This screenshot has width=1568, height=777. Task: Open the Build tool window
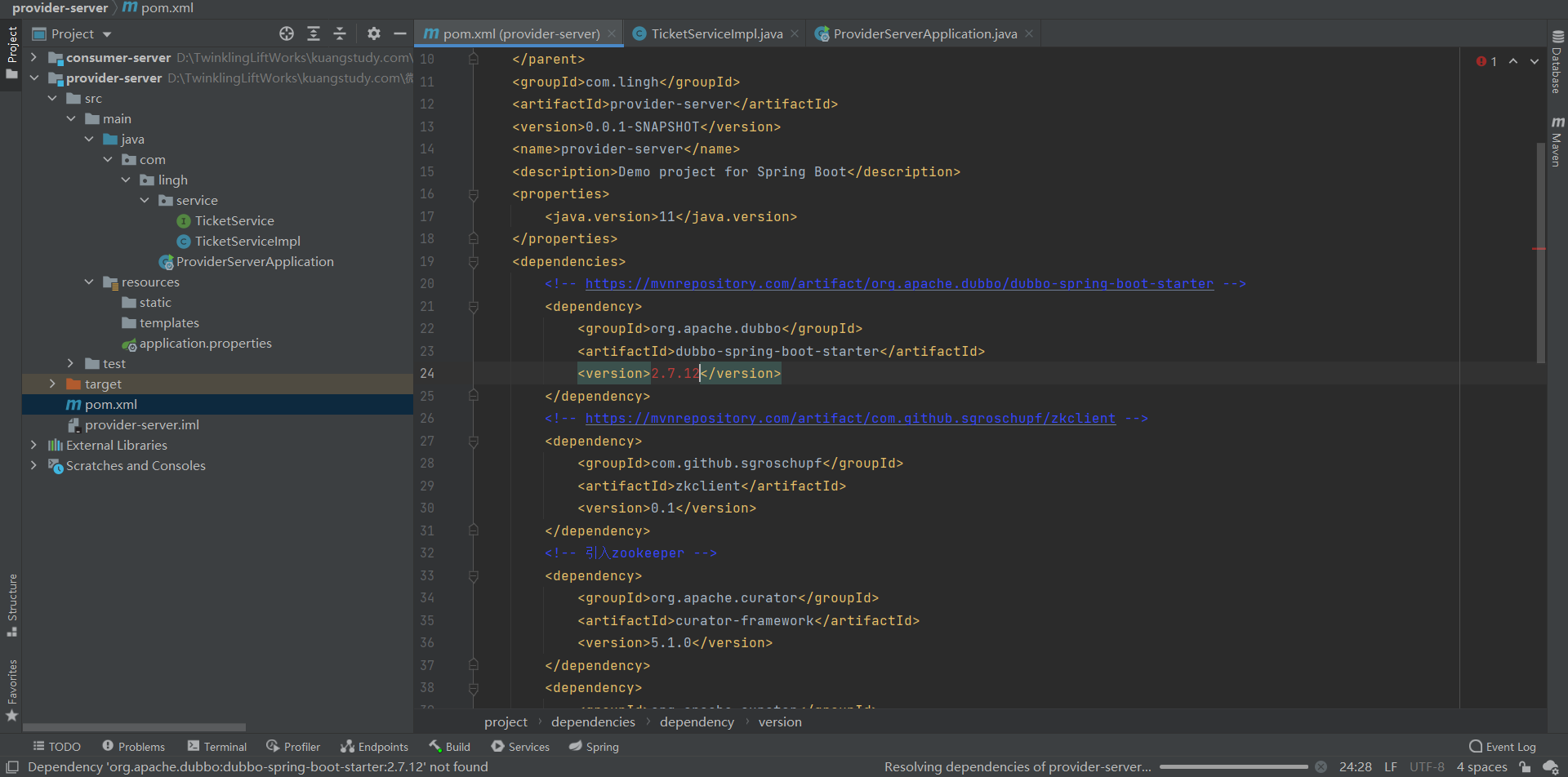pyautogui.click(x=450, y=746)
